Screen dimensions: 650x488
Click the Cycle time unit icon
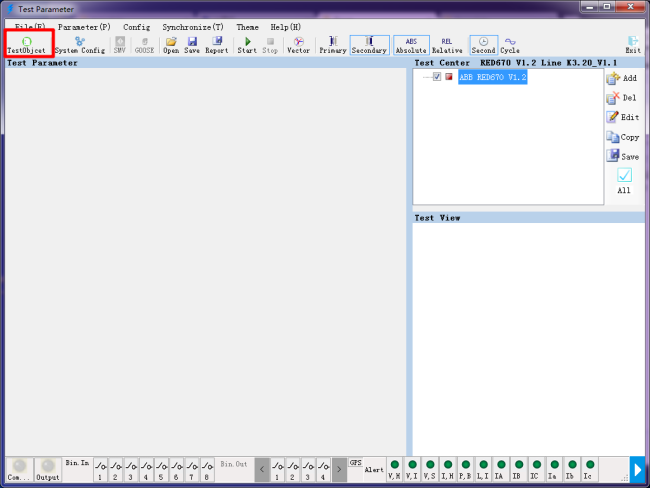click(x=510, y=44)
